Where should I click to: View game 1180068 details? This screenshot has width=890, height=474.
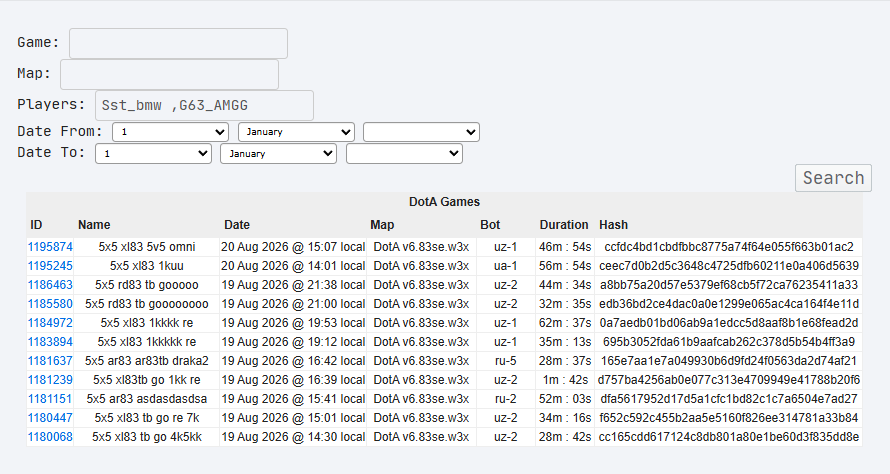50,437
